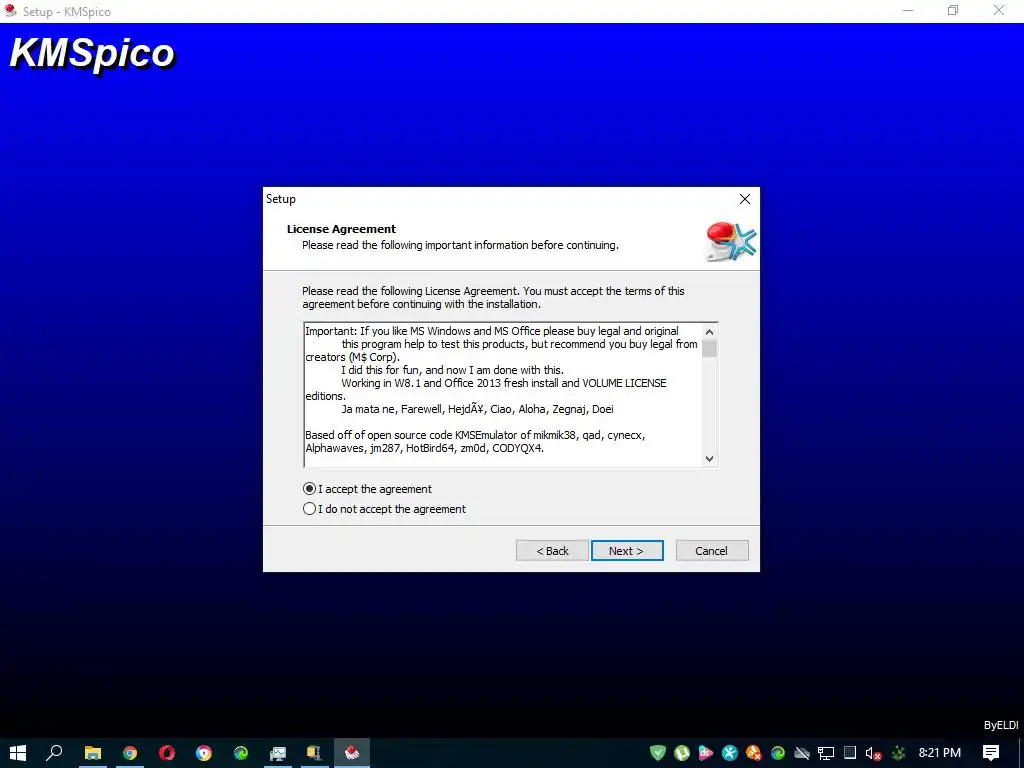Viewport: 1024px width, 768px height.
Task: Cancel the KMSpico setup
Action: [711, 551]
